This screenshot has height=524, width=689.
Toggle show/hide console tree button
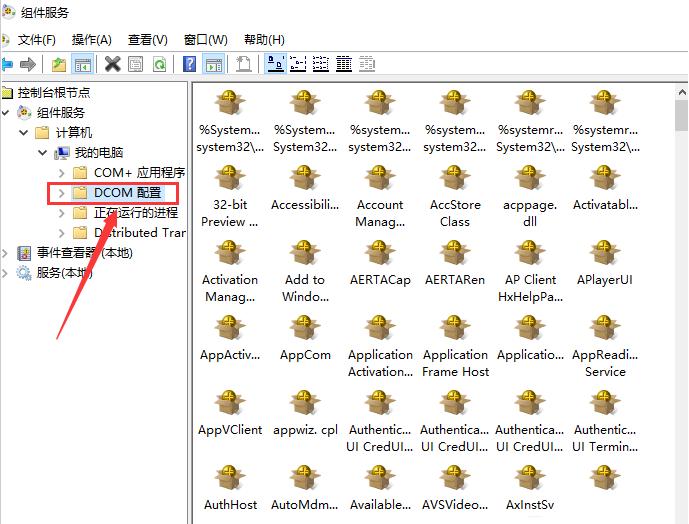pyautogui.click(x=83, y=64)
